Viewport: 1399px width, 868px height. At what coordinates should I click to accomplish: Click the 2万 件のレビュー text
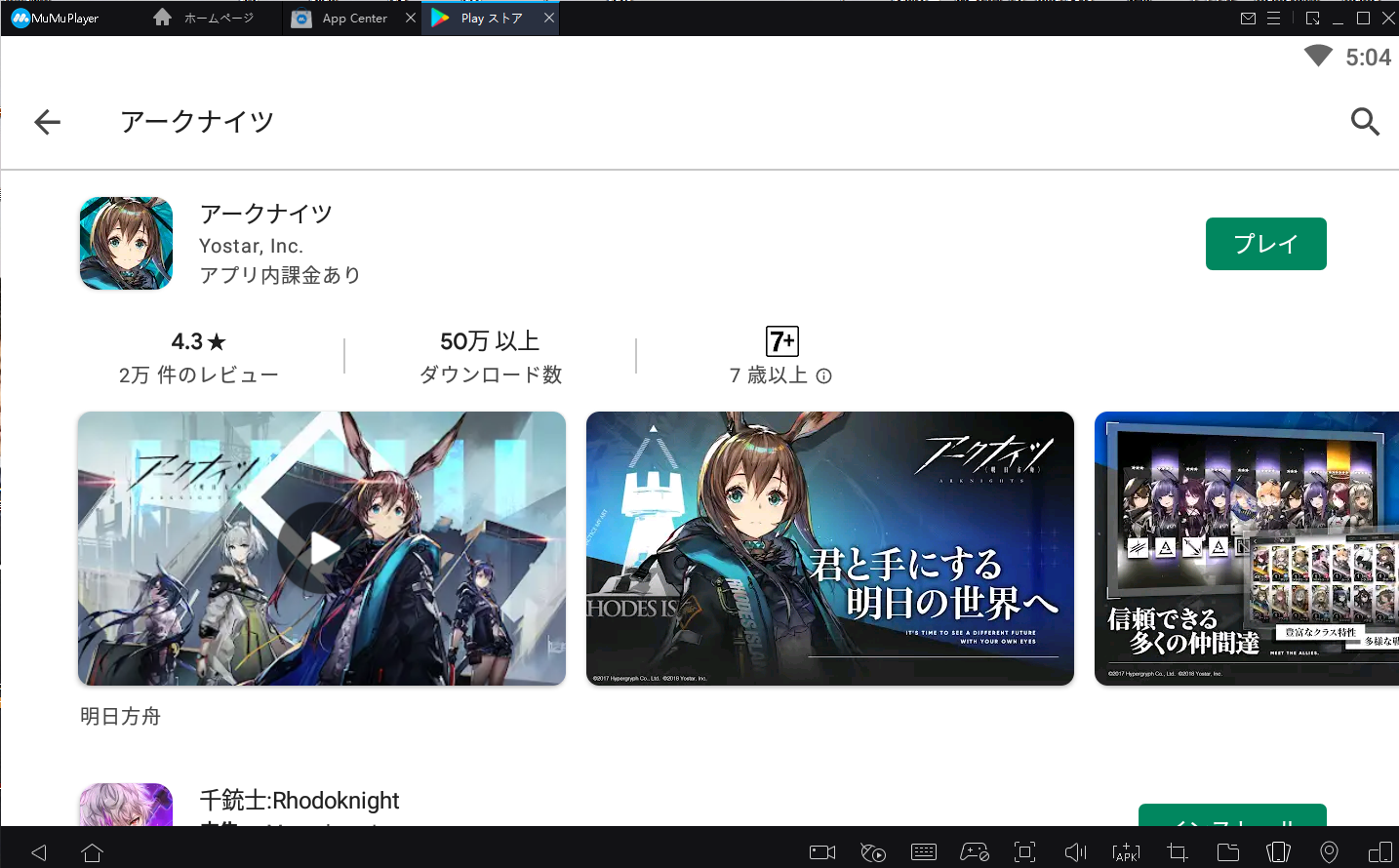point(199,375)
